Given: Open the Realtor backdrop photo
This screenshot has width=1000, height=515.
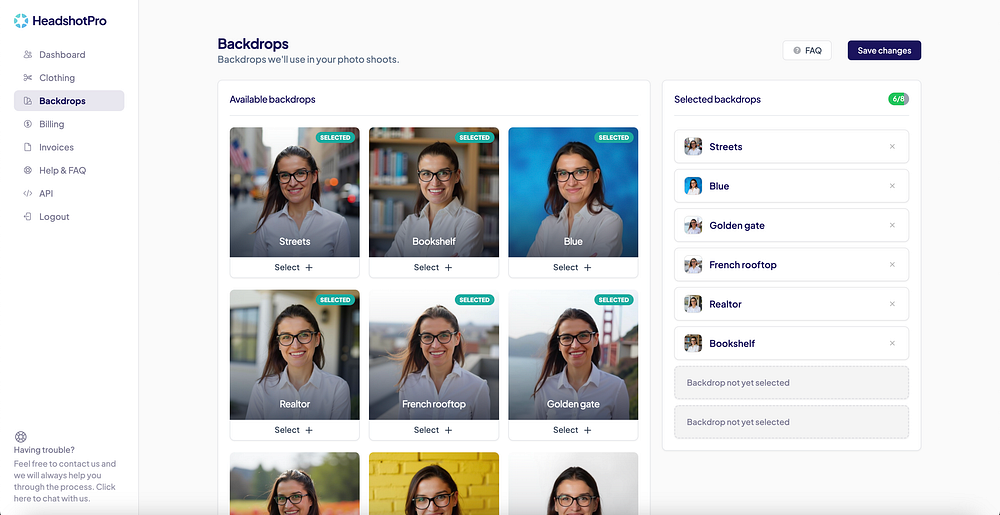Looking at the screenshot, I should point(295,354).
